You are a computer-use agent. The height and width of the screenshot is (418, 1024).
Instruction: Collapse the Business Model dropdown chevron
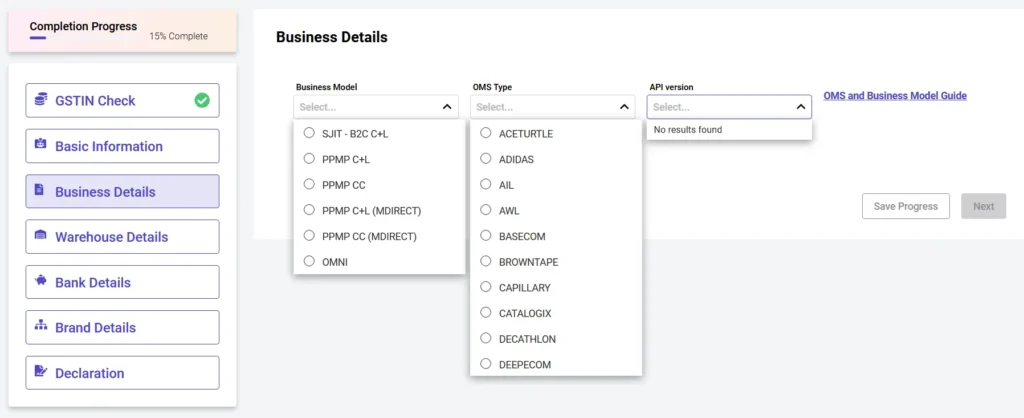(x=447, y=106)
